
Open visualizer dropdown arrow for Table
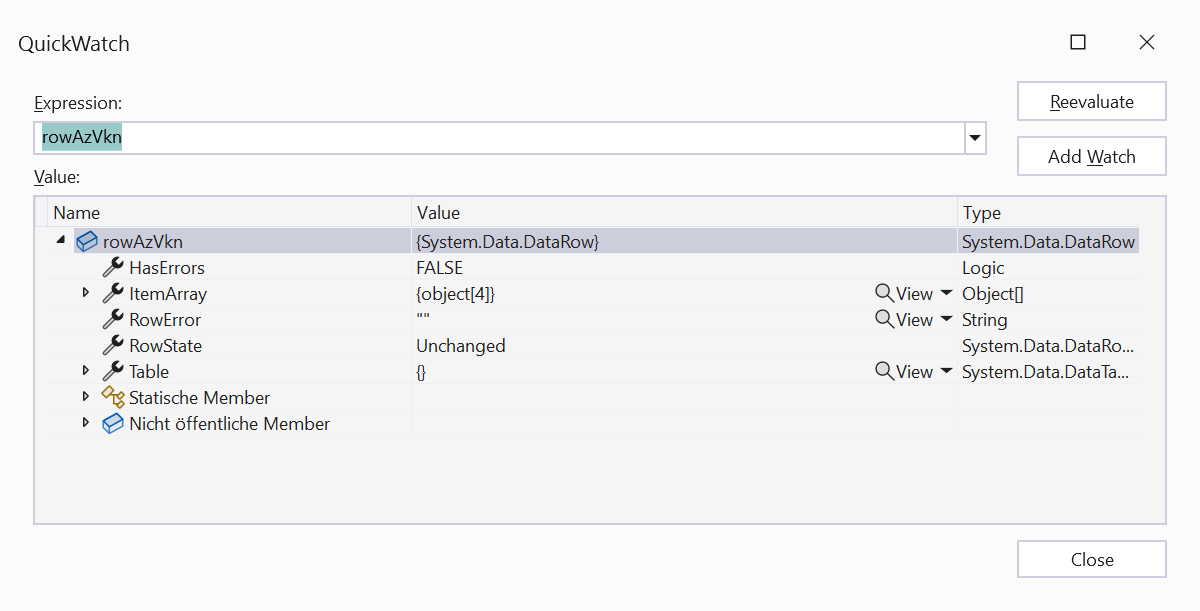pos(946,371)
